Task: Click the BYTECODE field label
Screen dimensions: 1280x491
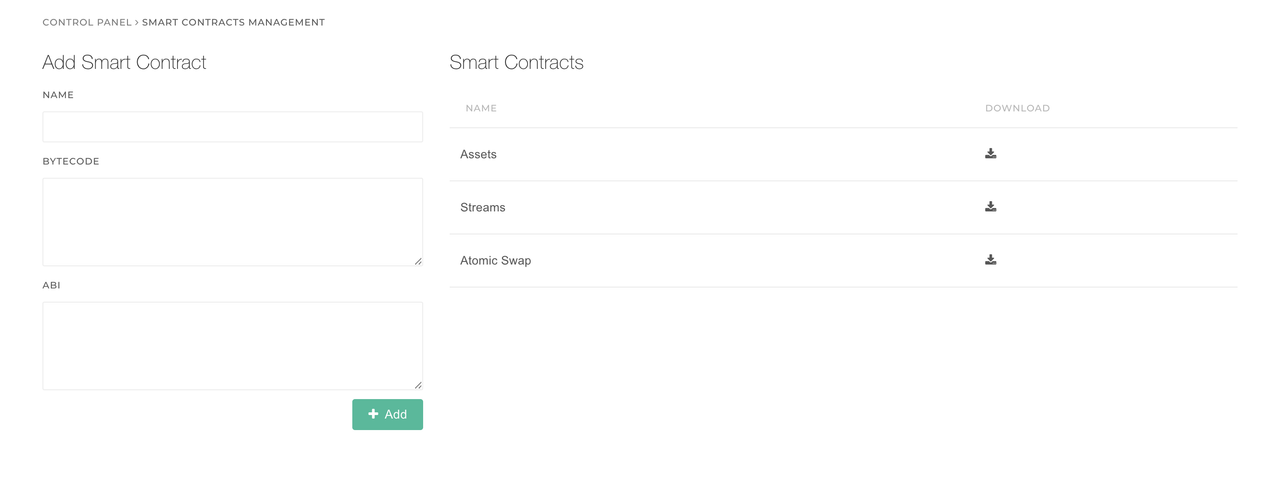Action: click(71, 161)
